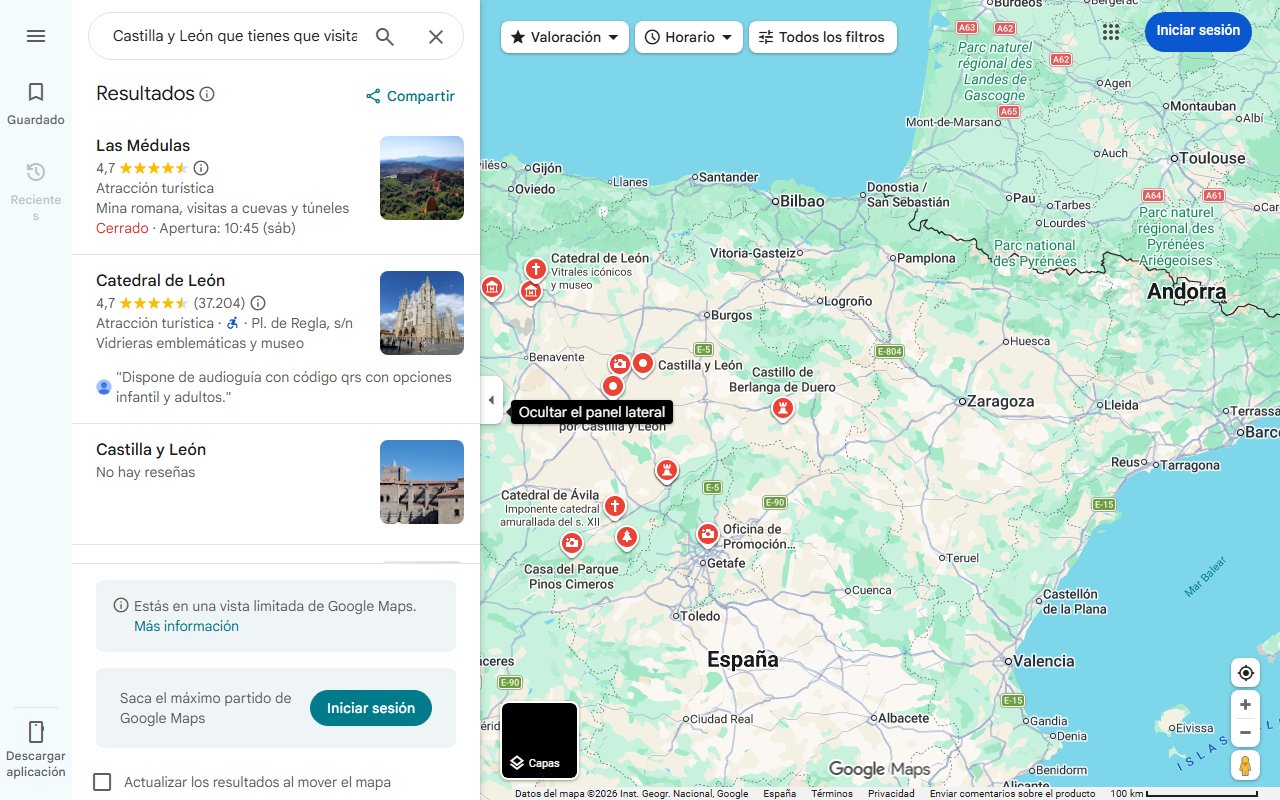Open the Castilla y León result title
This screenshot has height=800, width=1280.
pyautogui.click(x=151, y=449)
